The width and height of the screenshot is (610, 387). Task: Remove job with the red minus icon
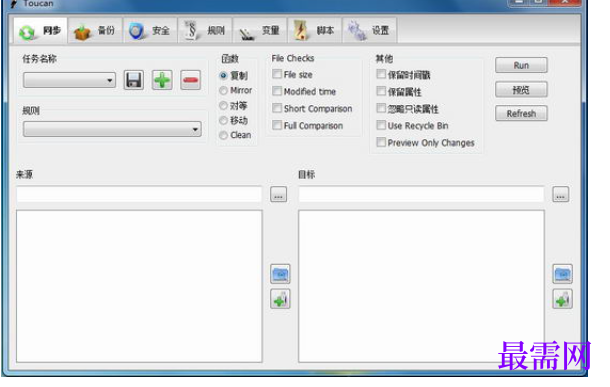tap(190, 80)
